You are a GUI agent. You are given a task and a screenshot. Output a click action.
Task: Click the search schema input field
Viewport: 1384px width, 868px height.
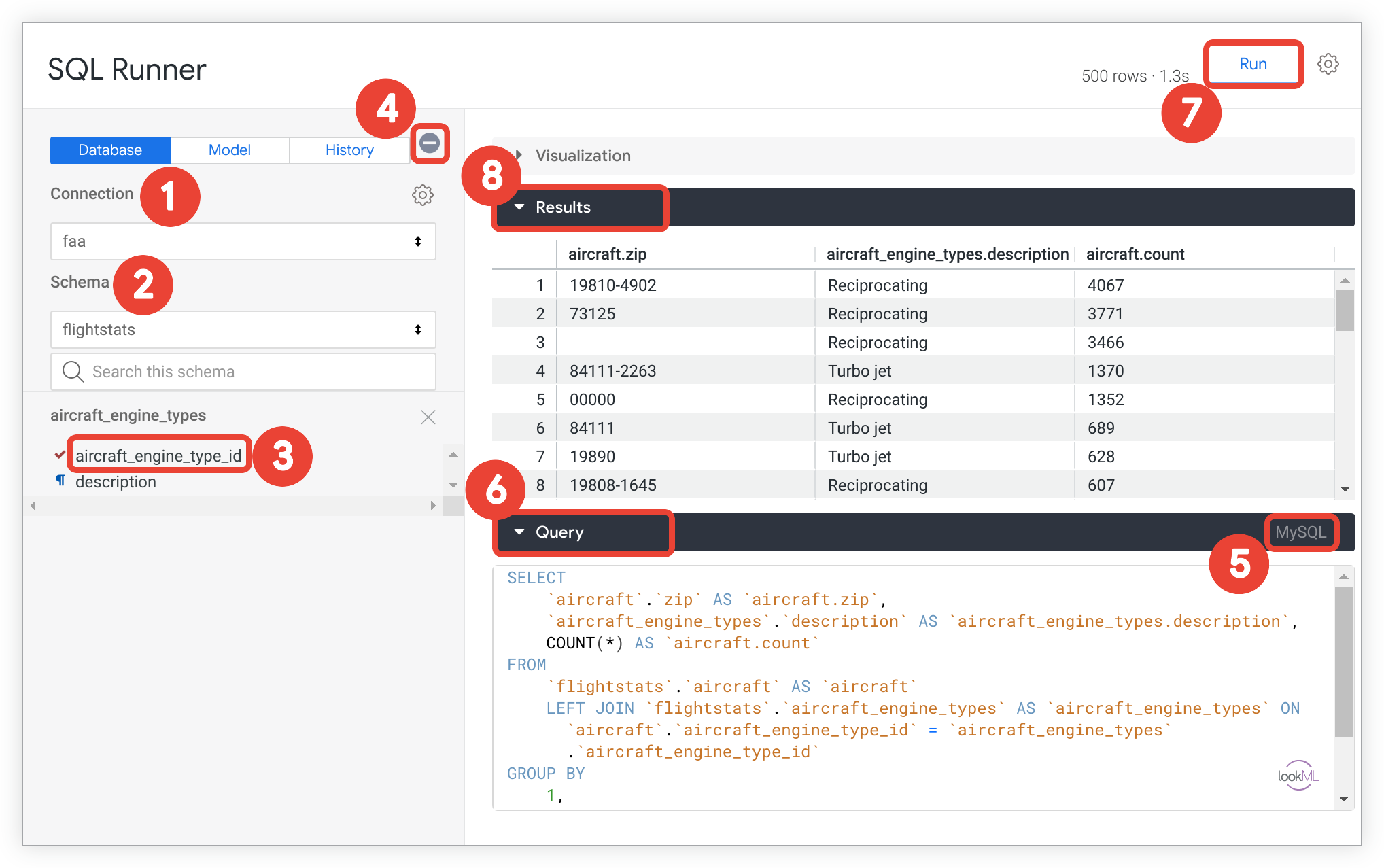(x=243, y=371)
